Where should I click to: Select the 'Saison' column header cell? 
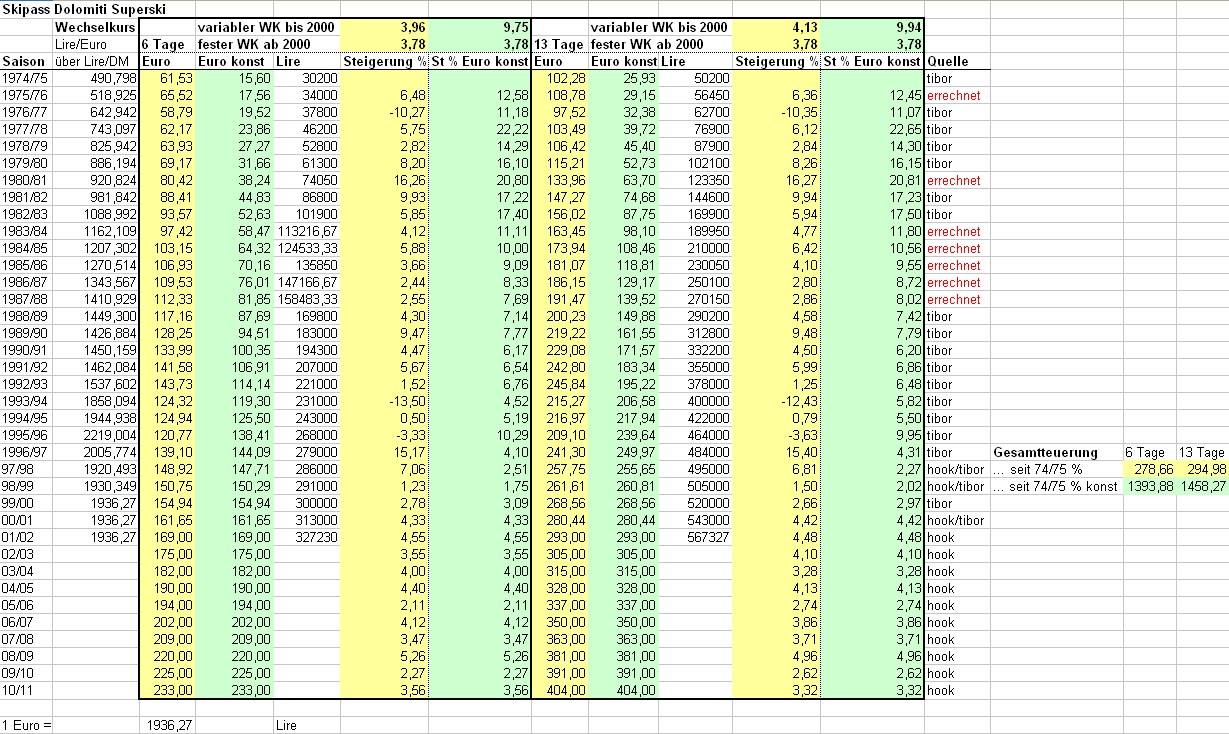click(25, 61)
